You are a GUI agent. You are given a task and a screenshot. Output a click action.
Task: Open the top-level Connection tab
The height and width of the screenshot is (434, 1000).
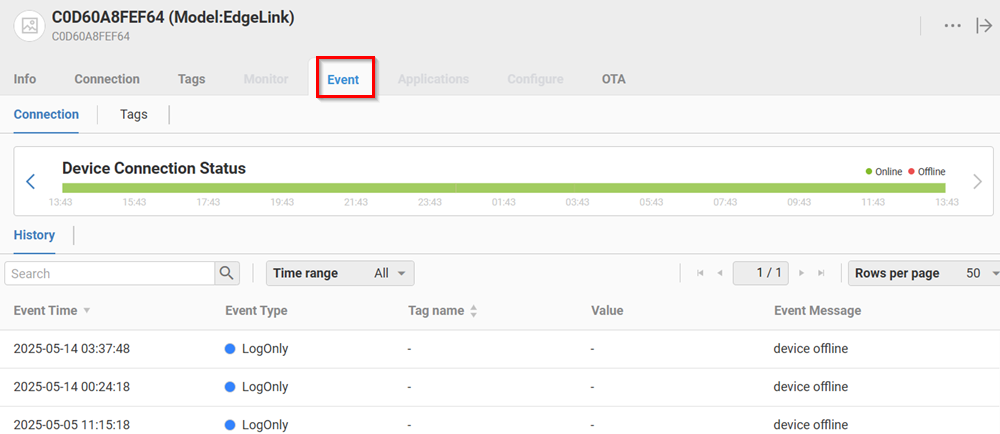[107, 79]
